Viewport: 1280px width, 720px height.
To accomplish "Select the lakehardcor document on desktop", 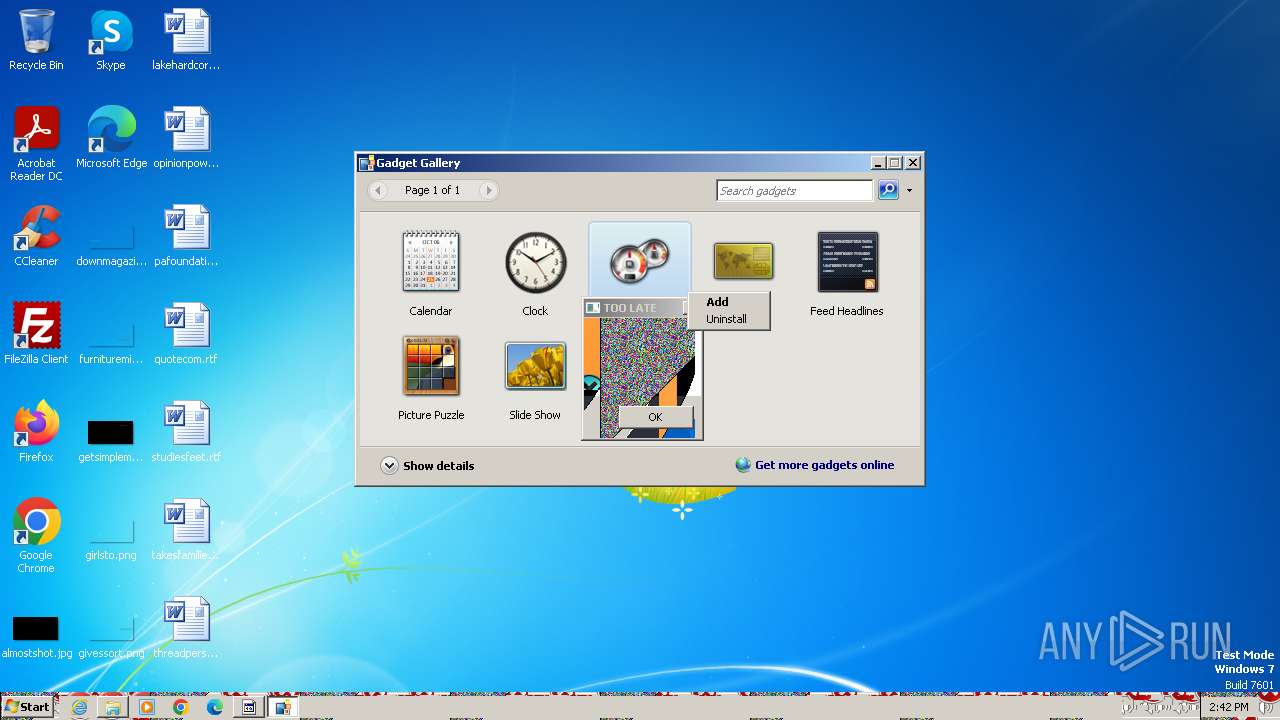I will point(186,41).
